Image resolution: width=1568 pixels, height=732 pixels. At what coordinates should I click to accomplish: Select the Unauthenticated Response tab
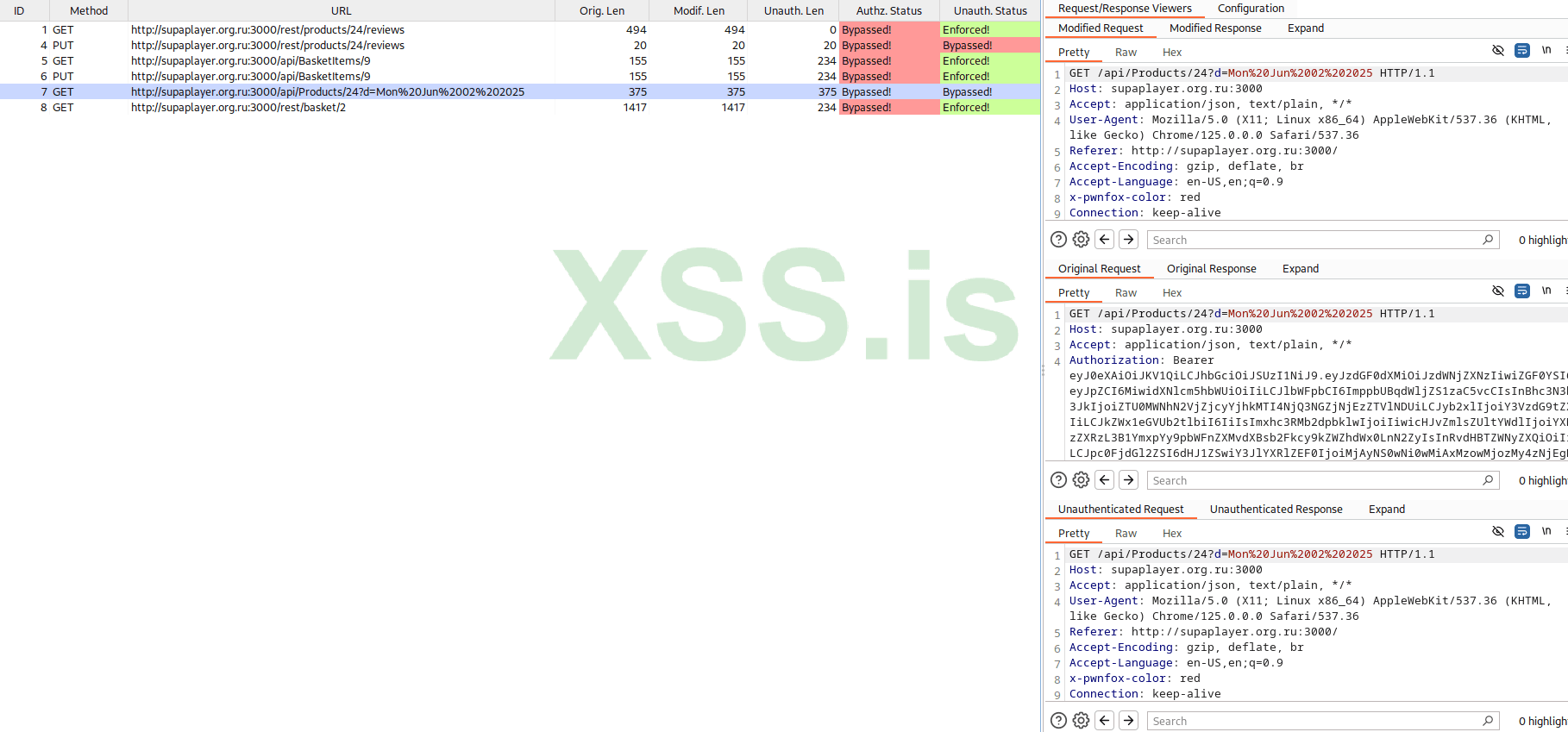[1276, 510]
